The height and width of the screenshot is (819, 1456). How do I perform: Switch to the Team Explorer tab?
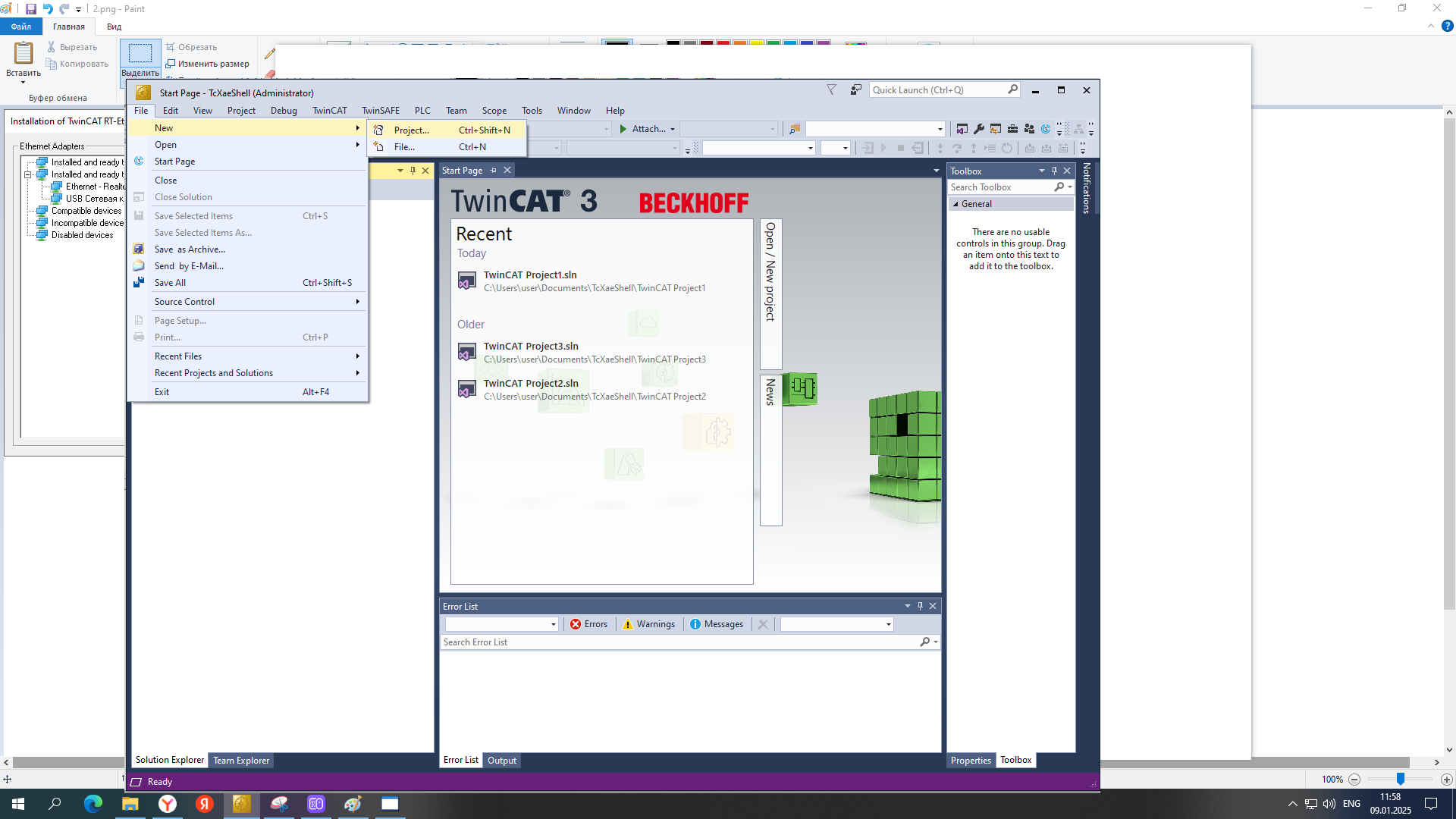(241, 761)
